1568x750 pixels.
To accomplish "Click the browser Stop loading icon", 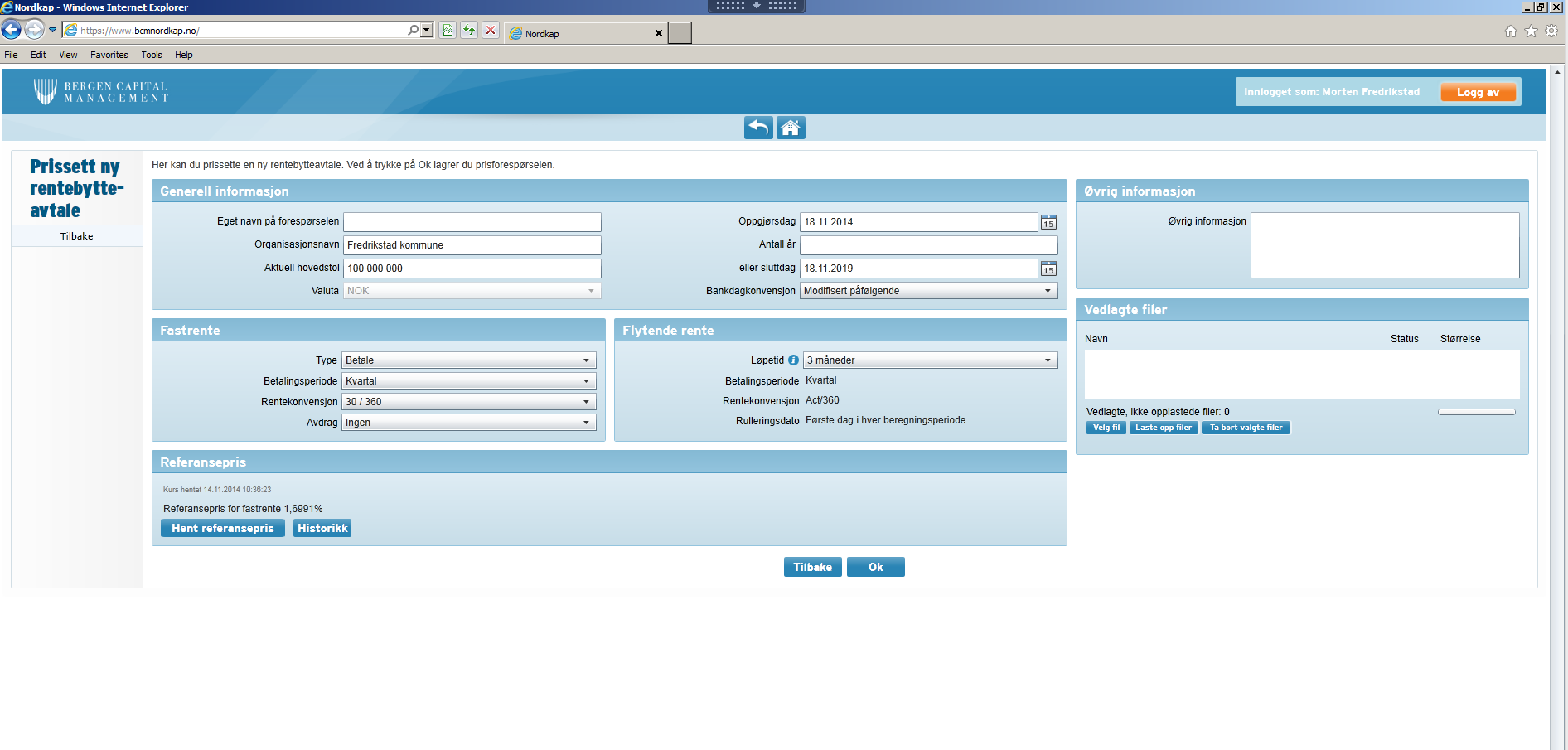I will [491, 31].
